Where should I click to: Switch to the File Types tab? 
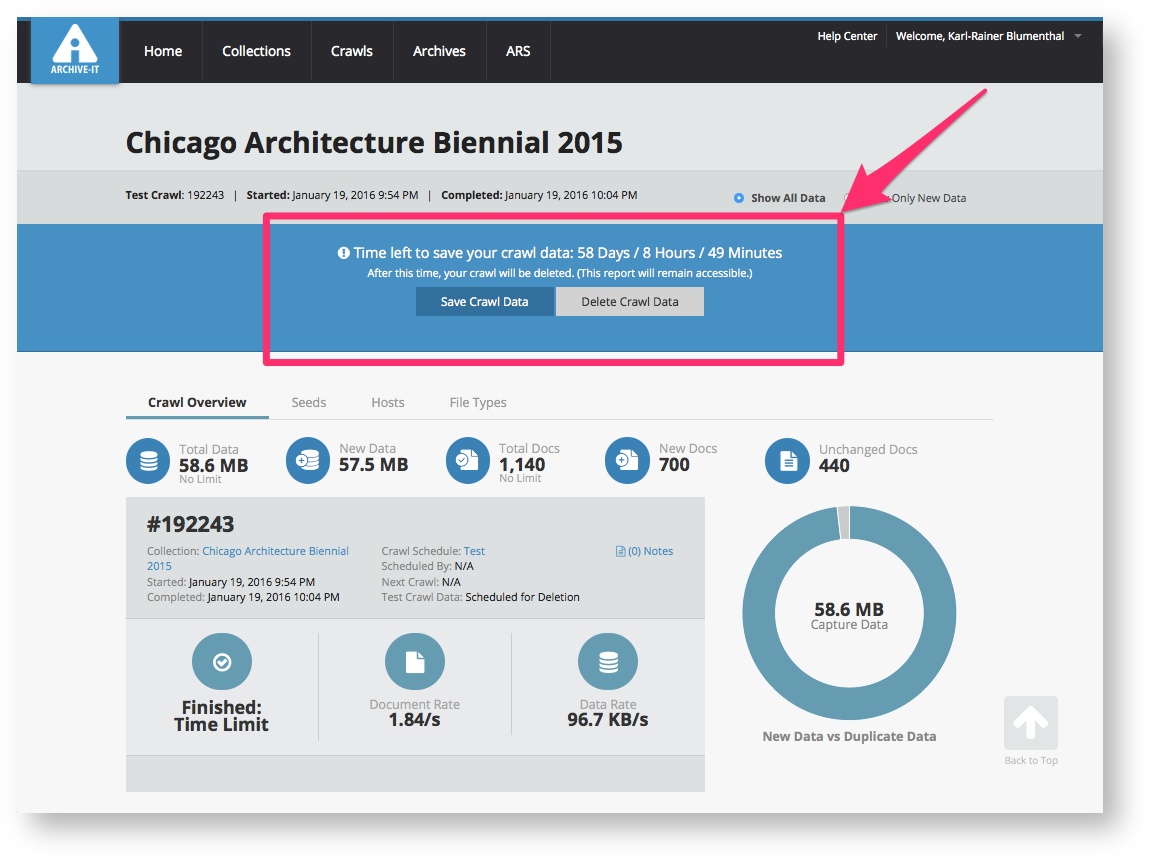478,402
